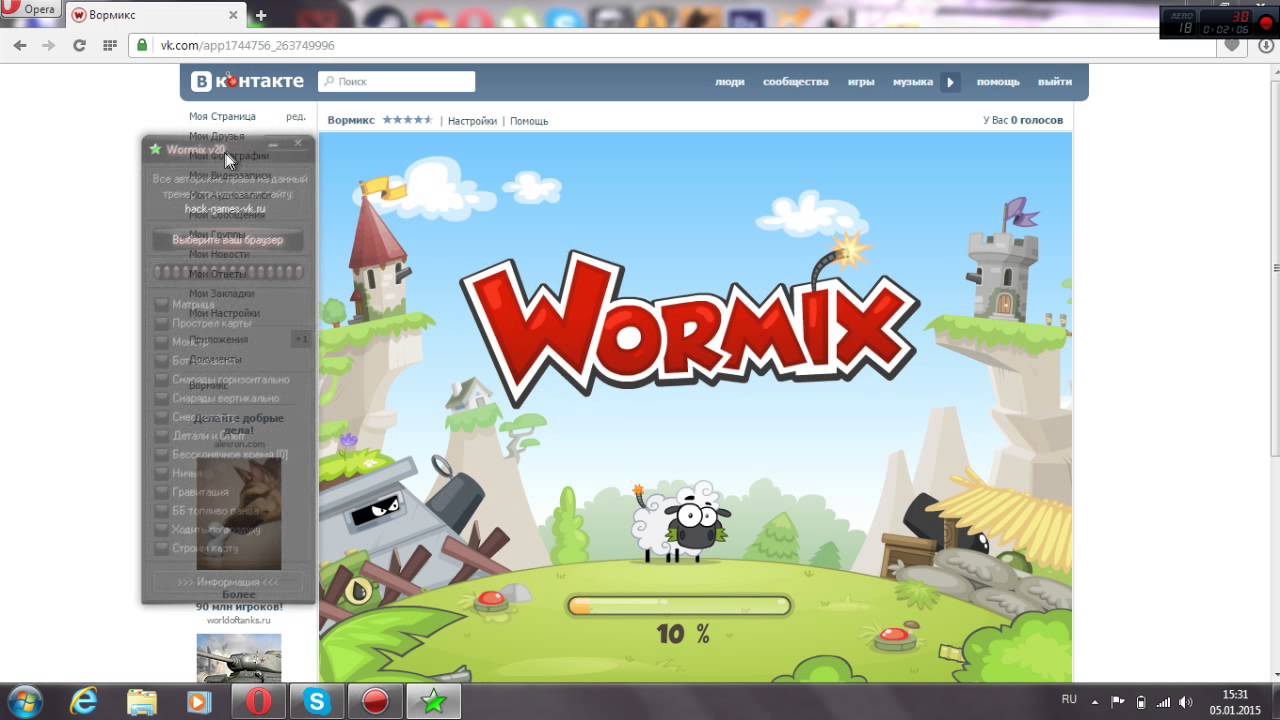Open Windows Media Player from the taskbar
1280x720 pixels.
pyautogui.click(x=200, y=702)
